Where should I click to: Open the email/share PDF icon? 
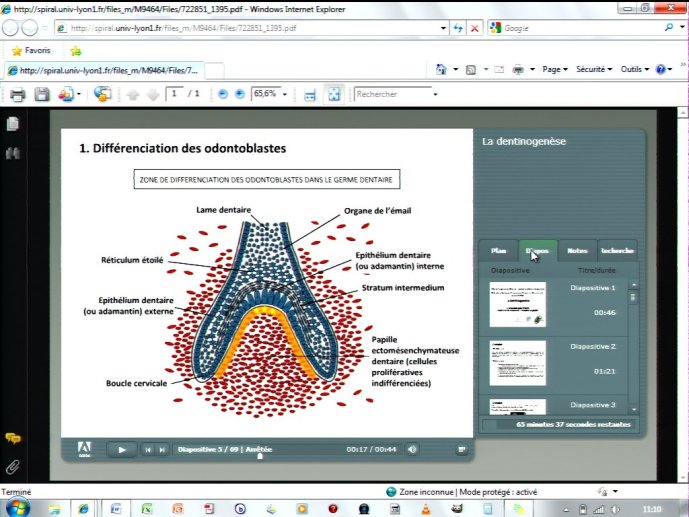click(66, 94)
